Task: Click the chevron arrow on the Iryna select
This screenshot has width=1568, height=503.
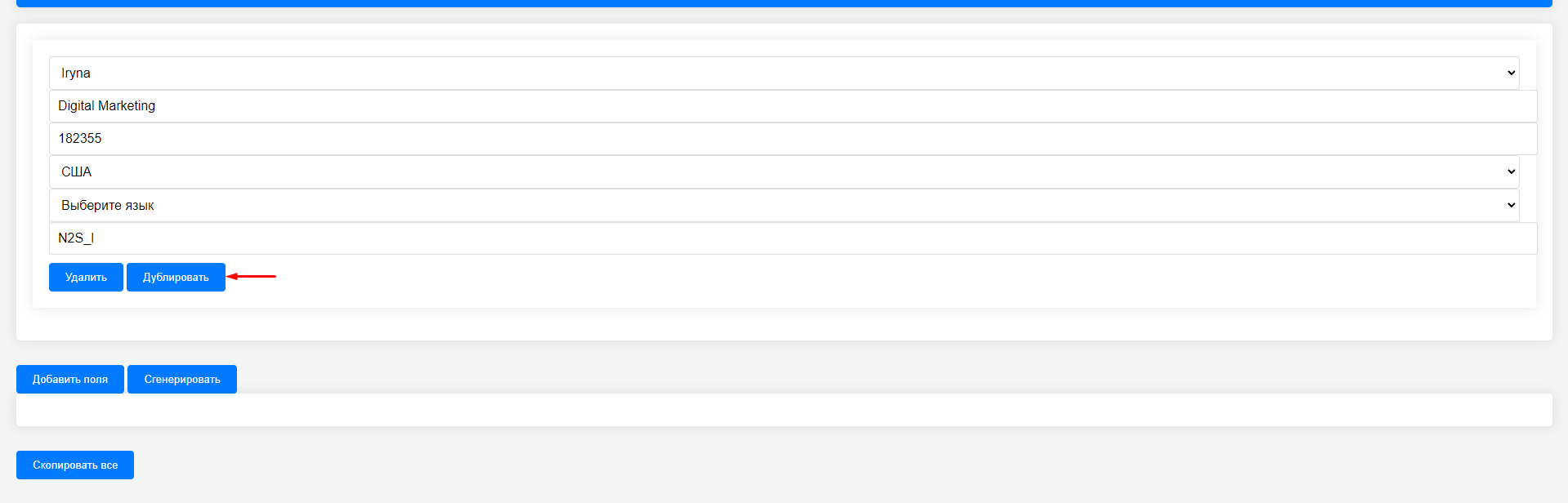Action: pos(1511,73)
